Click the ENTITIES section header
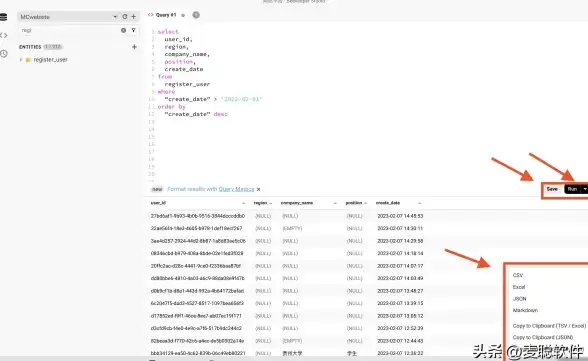The width and height of the screenshot is (588, 361). (x=30, y=47)
